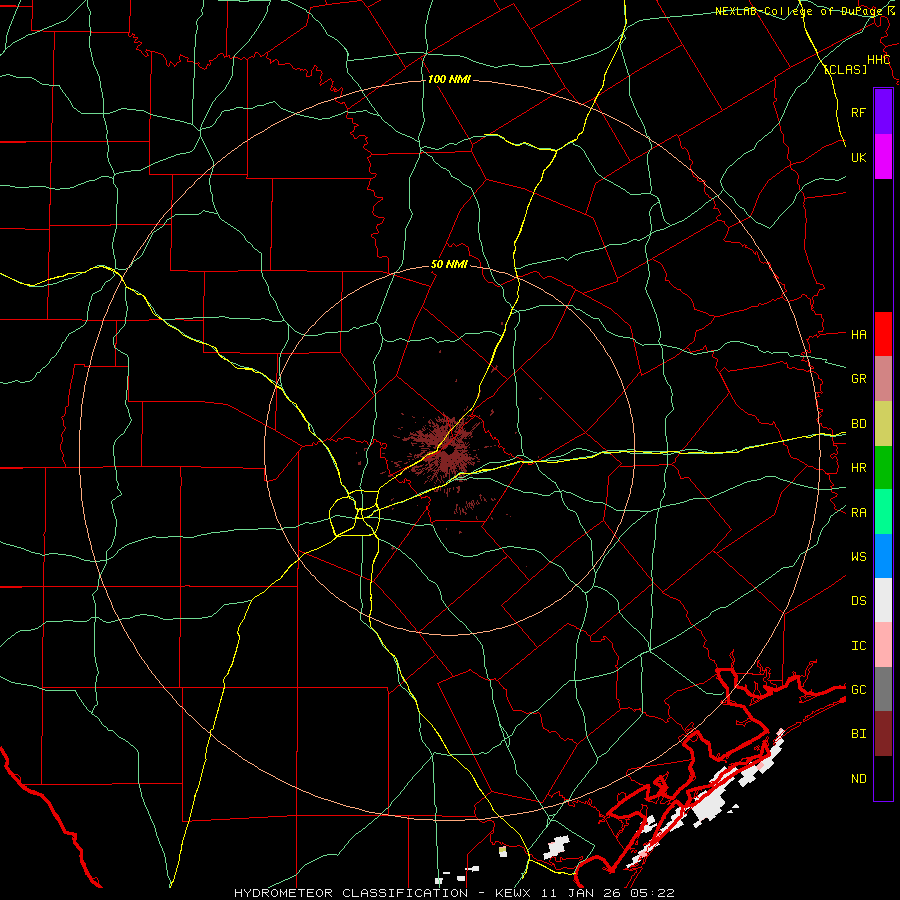Click the radar site at the center of the brown echoes
Screen dimensions: 900x900
448,449
